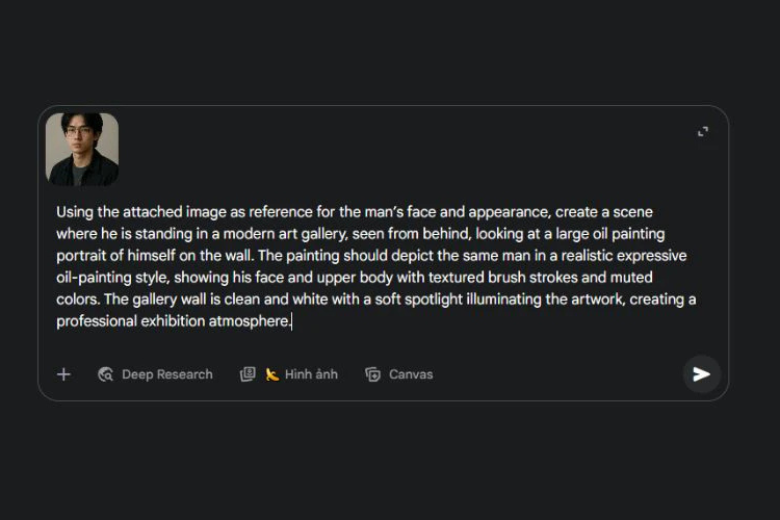Click the dark background above the prompt box
780x520 pixels.
click(390, 50)
